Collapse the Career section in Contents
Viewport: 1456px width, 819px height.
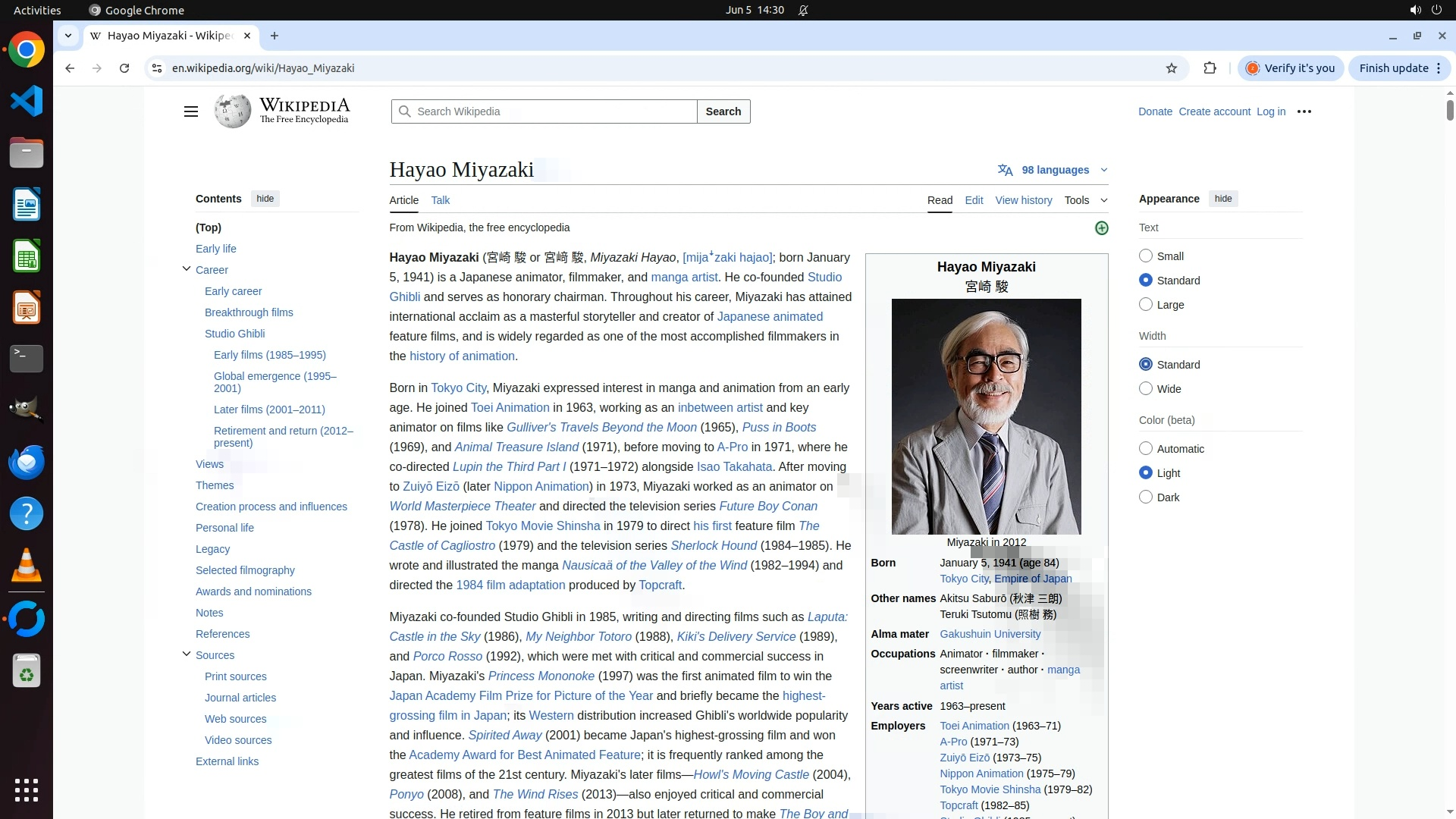pyautogui.click(x=187, y=269)
